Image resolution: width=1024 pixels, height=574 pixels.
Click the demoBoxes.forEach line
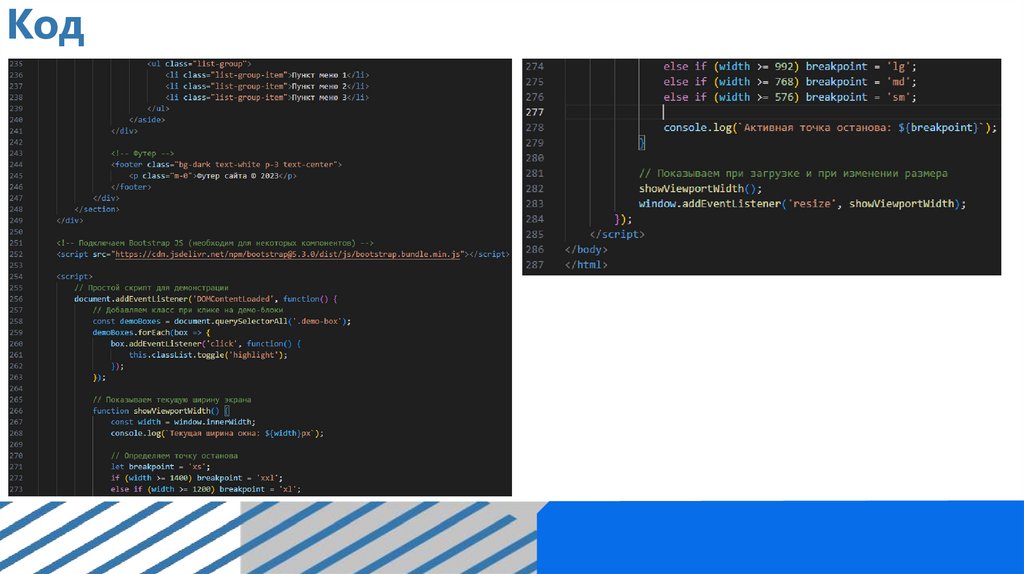(x=151, y=332)
